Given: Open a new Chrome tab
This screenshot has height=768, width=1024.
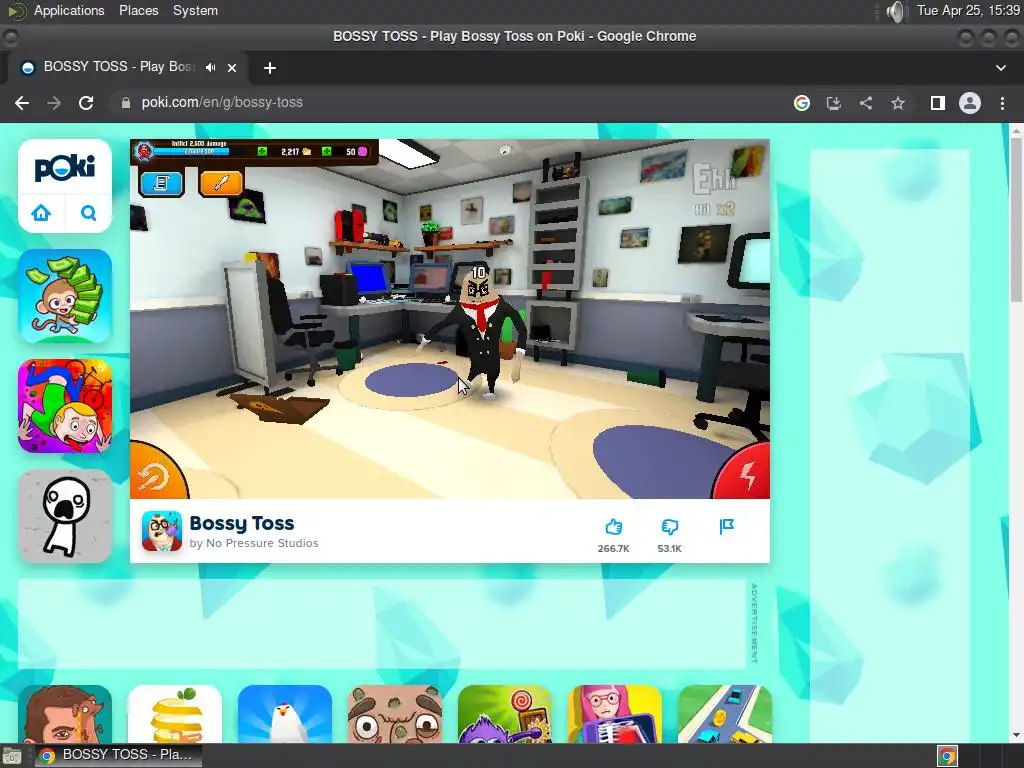Looking at the screenshot, I should click(x=270, y=67).
